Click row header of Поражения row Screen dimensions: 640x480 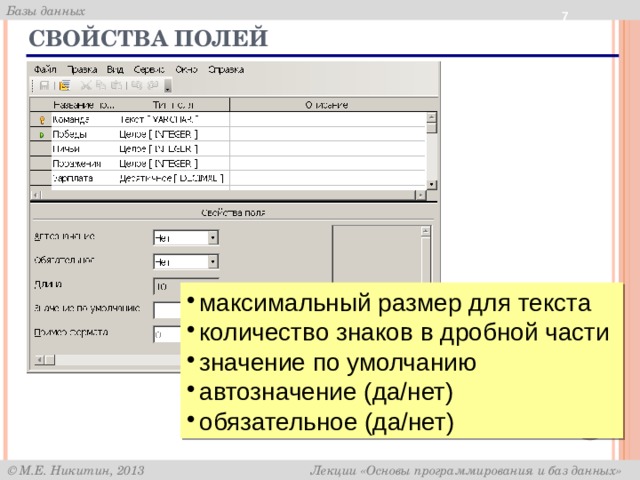(41, 164)
